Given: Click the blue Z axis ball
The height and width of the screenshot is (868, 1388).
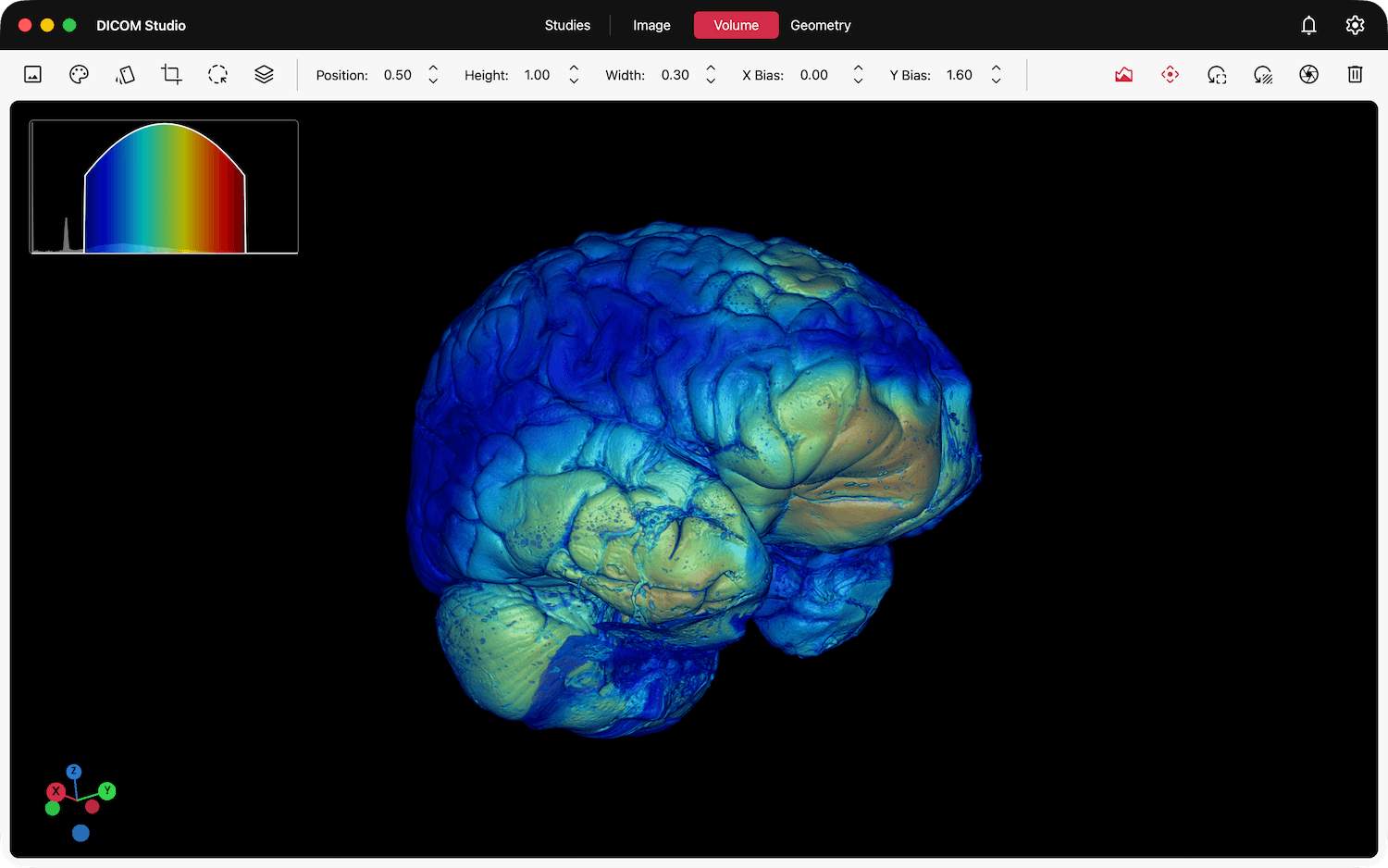Looking at the screenshot, I should point(74,772).
